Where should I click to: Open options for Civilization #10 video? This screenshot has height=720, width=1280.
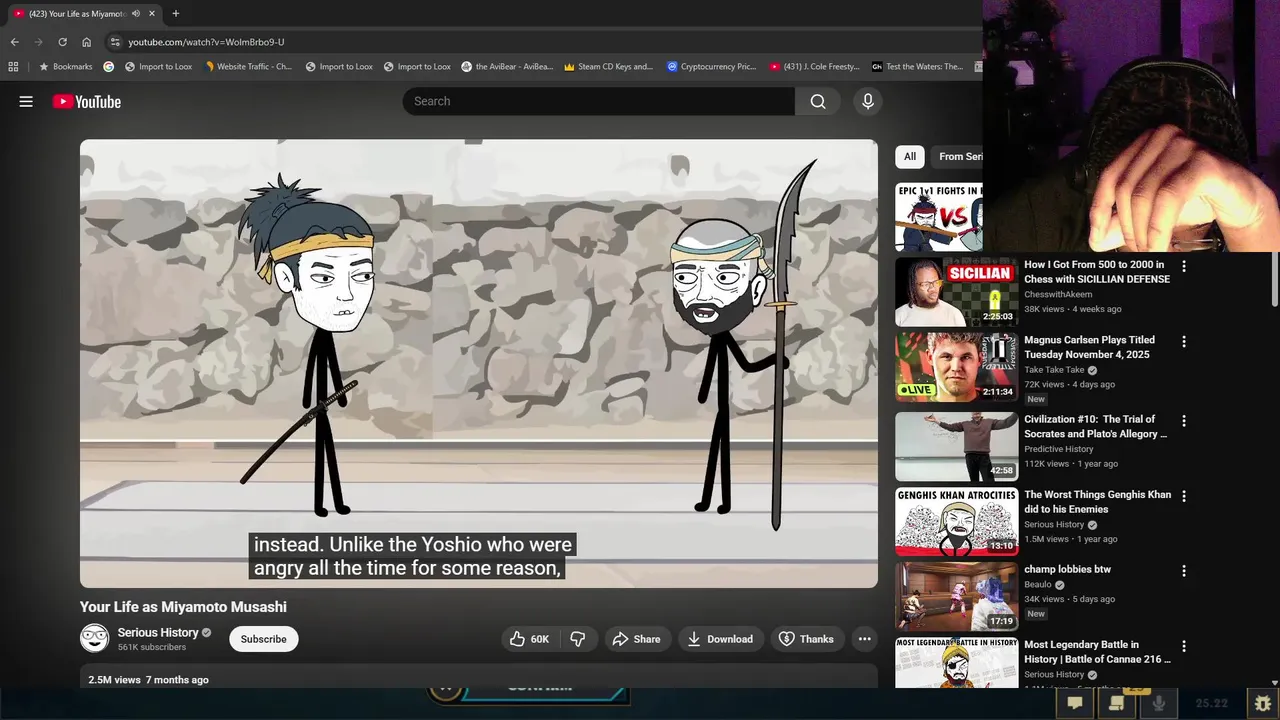pos(1184,420)
